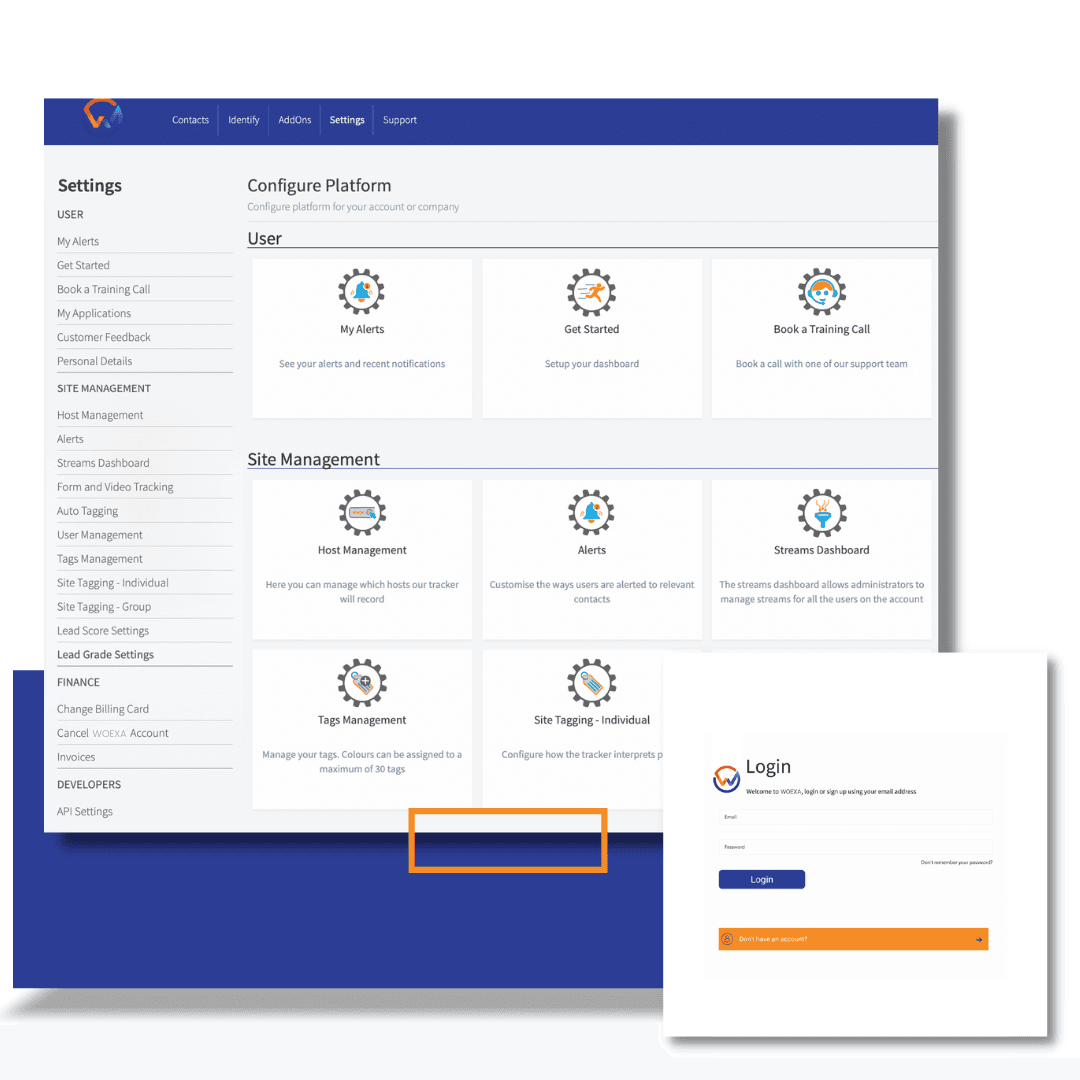Select Support in the top navigation

click(400, 120)
